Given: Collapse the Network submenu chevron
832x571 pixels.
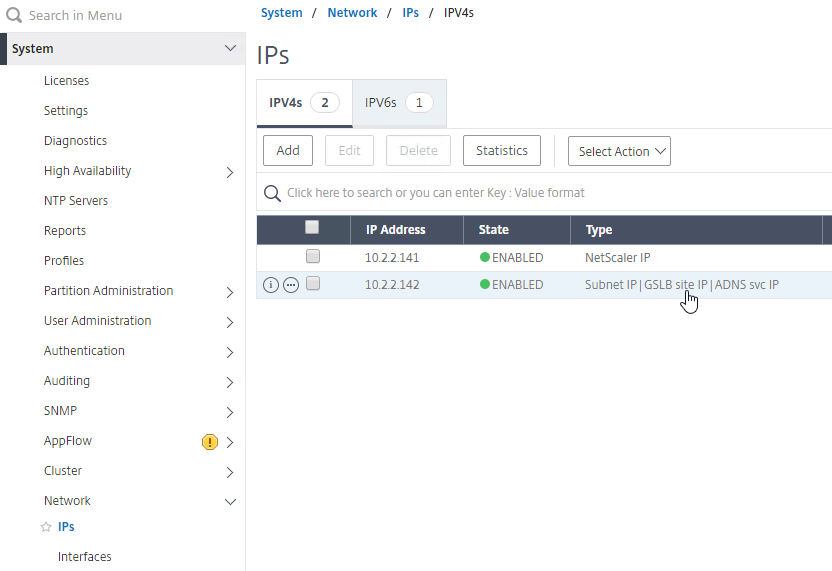Looking at the screenshot, I should pos(230,502).
